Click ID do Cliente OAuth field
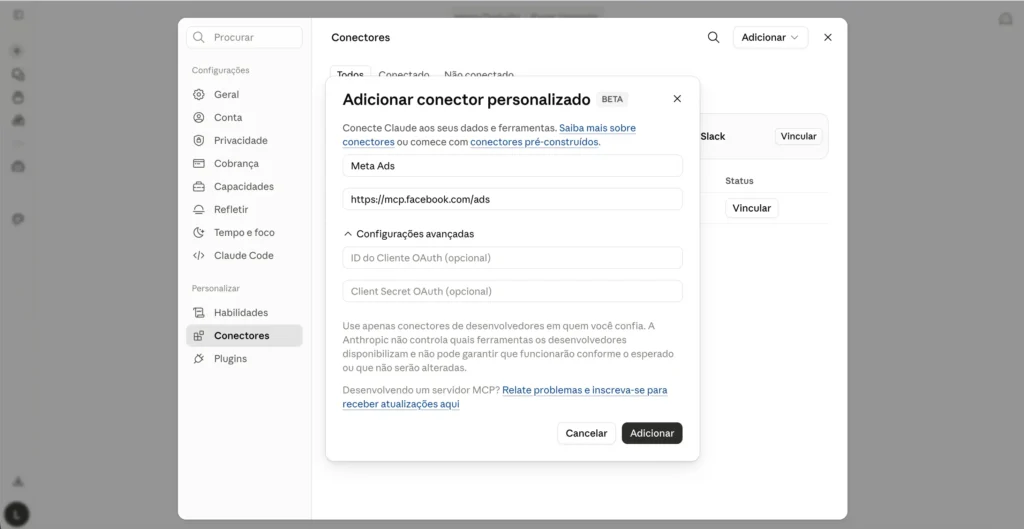The width and height of the screenshot is (1024, 529). point(513,258)
